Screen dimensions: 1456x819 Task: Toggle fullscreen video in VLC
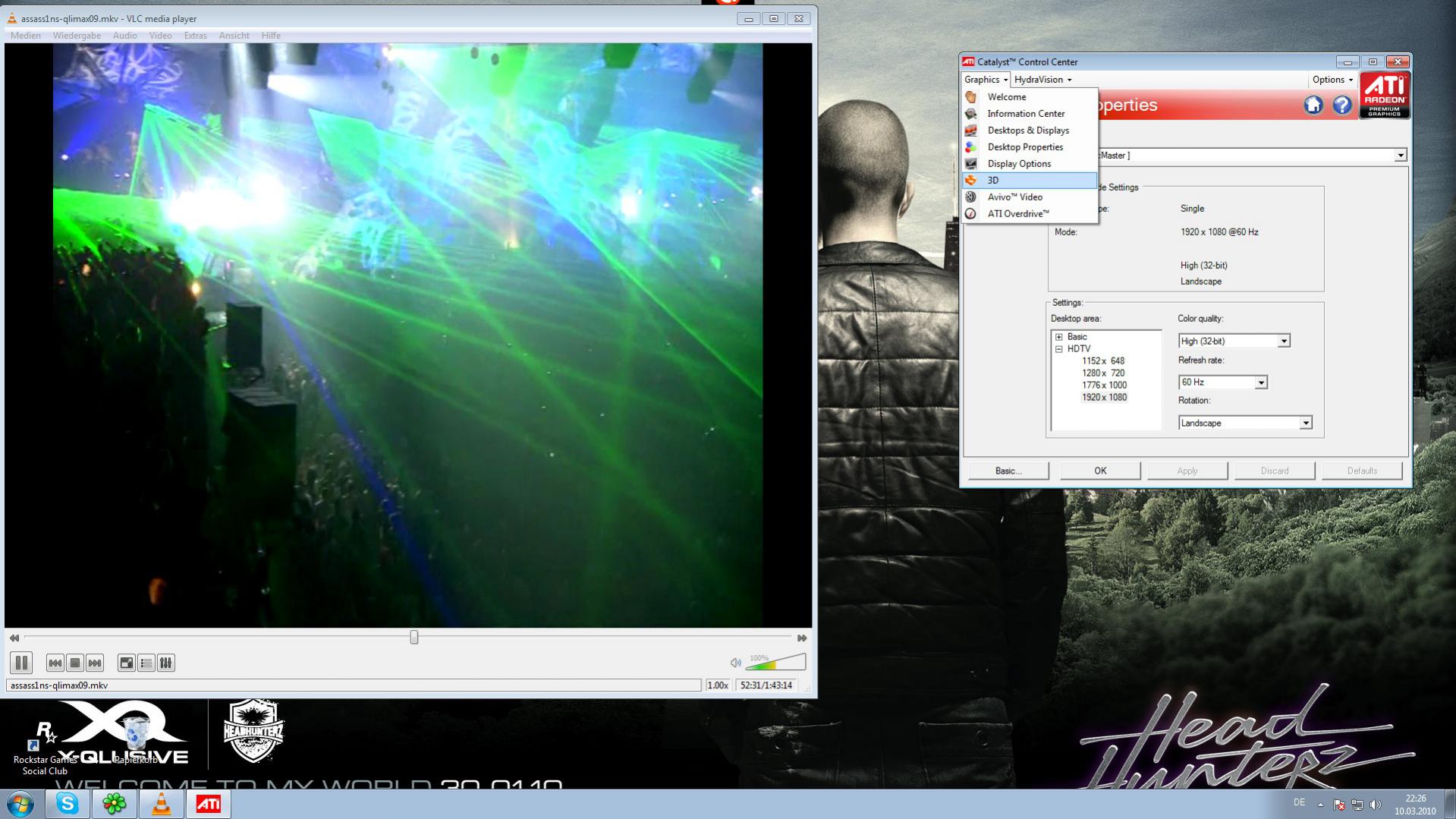click(x=126, y=663)
